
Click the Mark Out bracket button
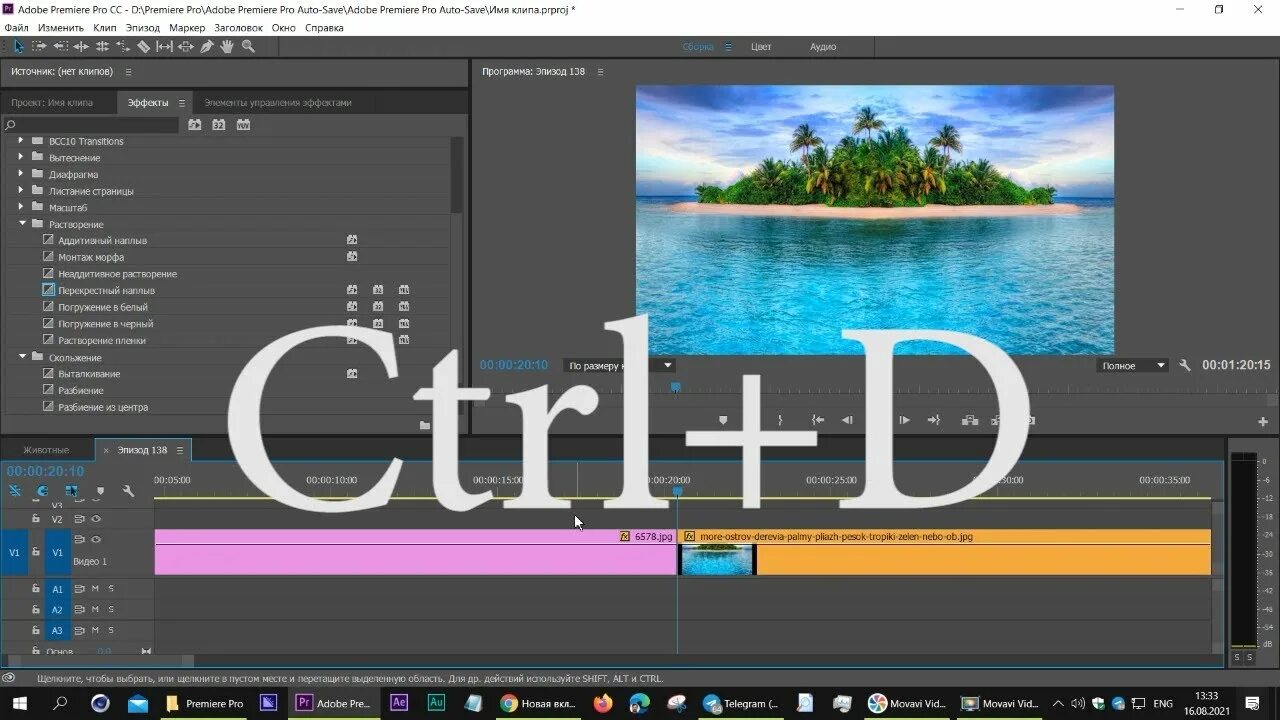(x=780, y=421)
